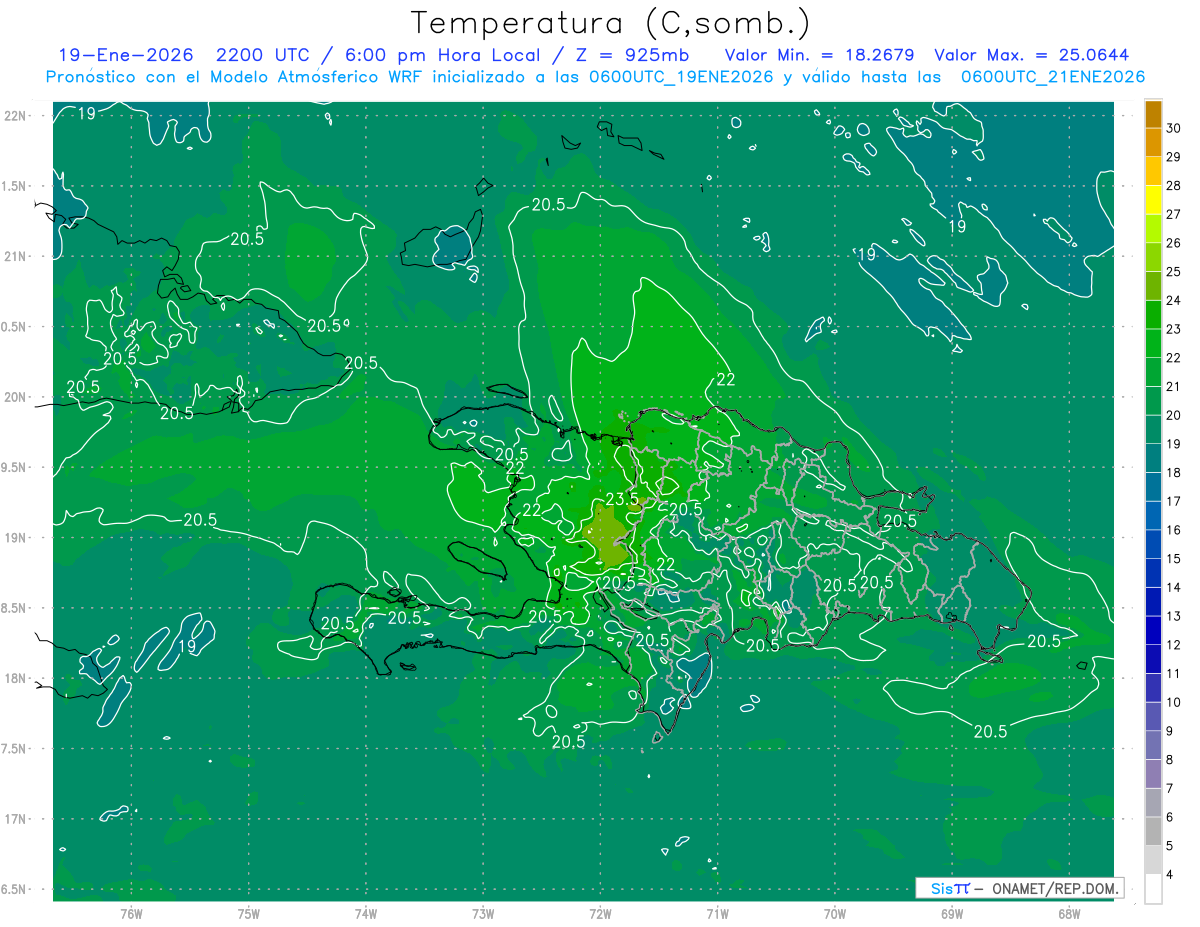Image resolution: width=1200 pixels, height=927 pixels.
Task: Click the latitude axis label '19N'
Action: pyautogui.click(x=15, y=538)
